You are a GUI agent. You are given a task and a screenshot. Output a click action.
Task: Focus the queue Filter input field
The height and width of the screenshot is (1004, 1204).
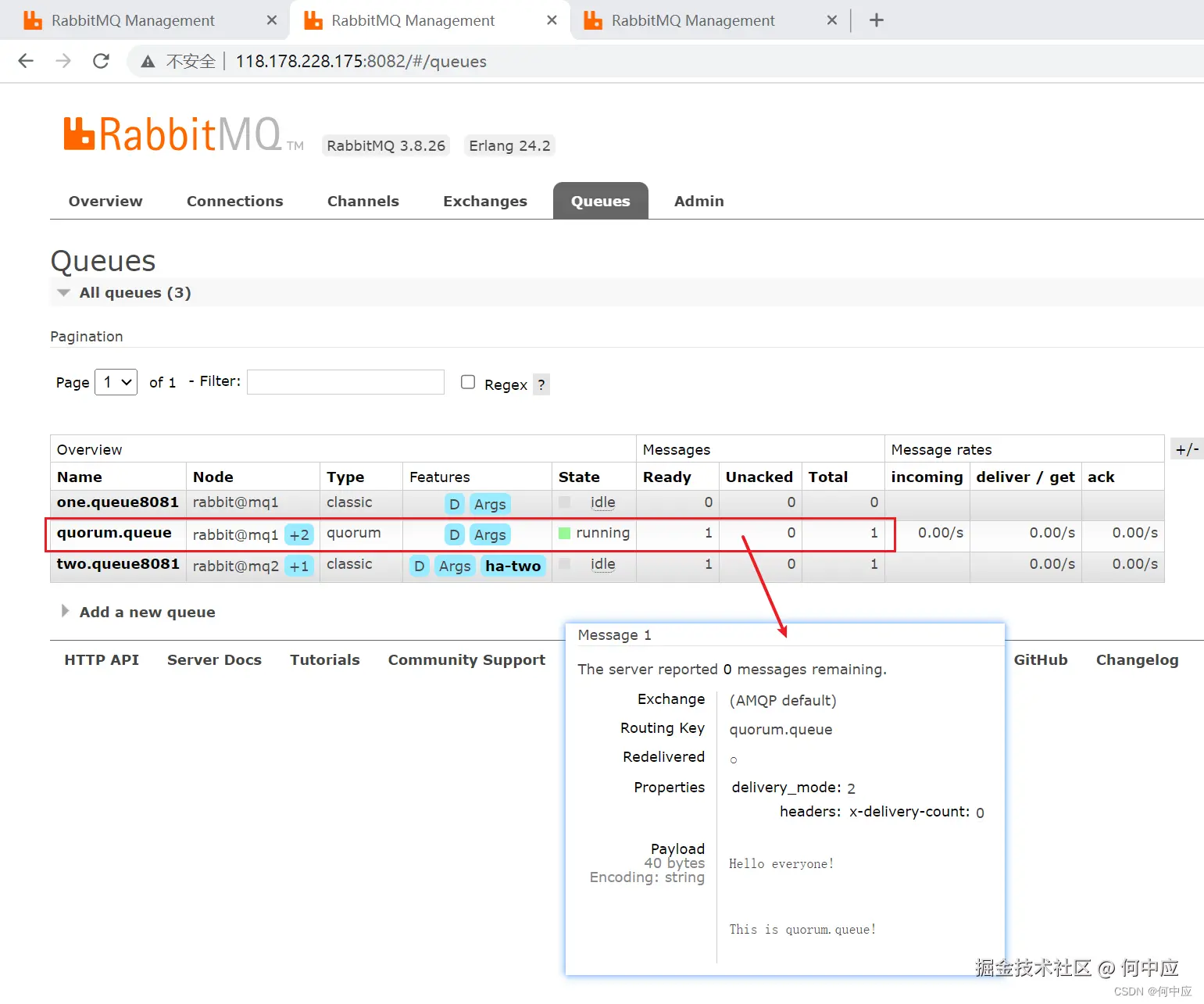pos(345,382)
